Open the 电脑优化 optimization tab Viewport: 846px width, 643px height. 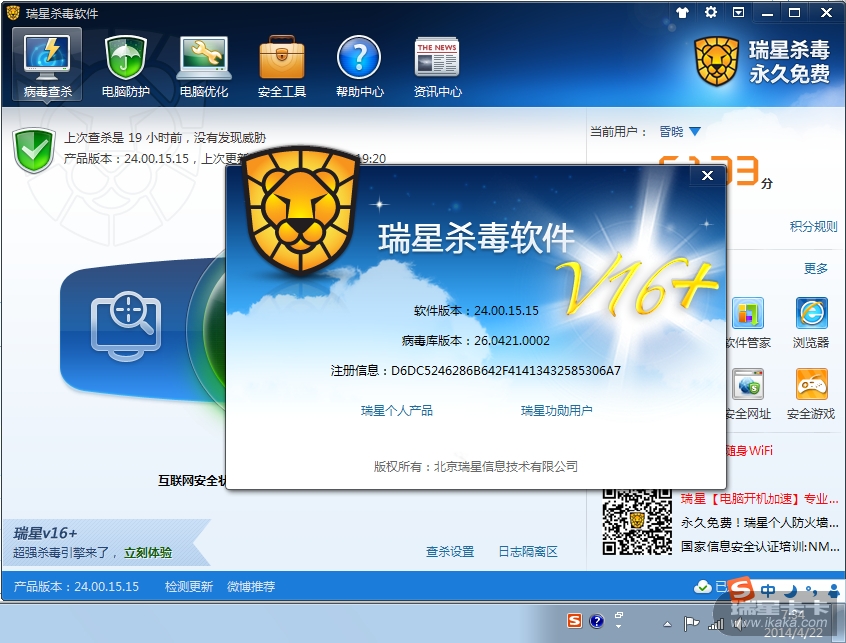click(x=203, y=65)
